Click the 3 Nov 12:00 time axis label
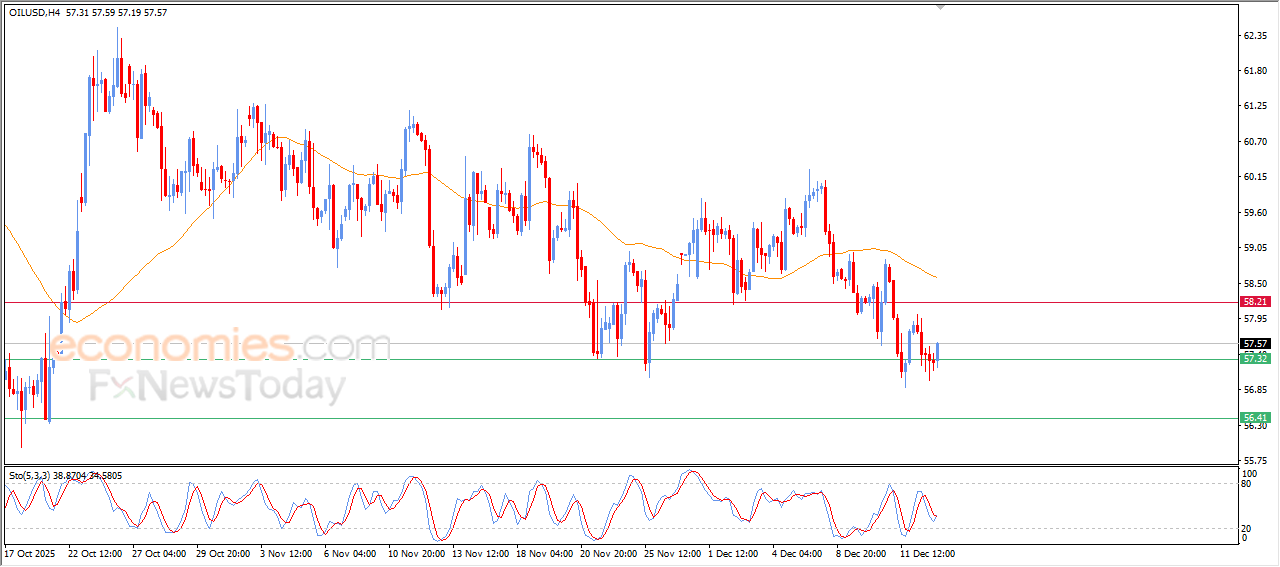Image resolution: width=1280 pixels, height=567 pixels. (x=289, y=552)
